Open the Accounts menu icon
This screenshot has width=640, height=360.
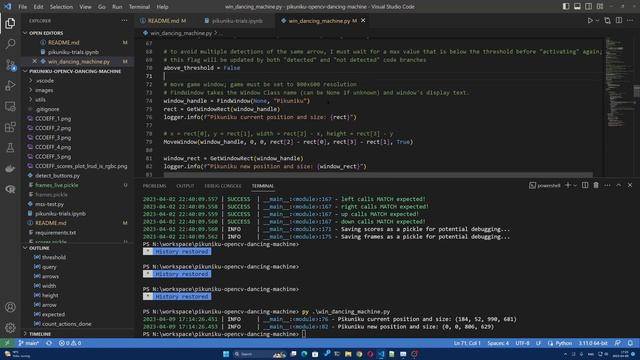pos(10,307)
